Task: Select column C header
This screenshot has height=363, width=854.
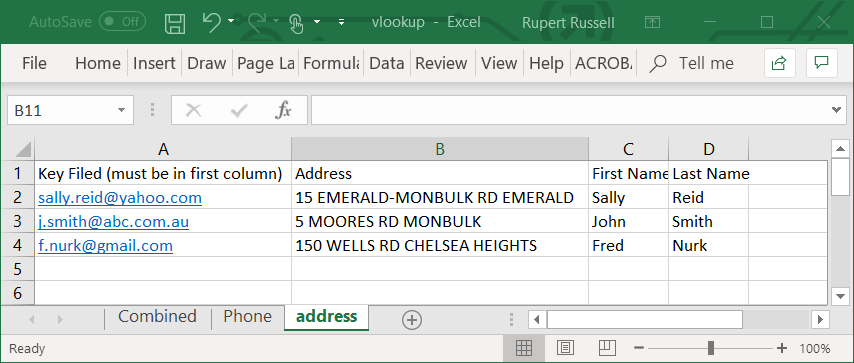Action: [x=629, y=149]
